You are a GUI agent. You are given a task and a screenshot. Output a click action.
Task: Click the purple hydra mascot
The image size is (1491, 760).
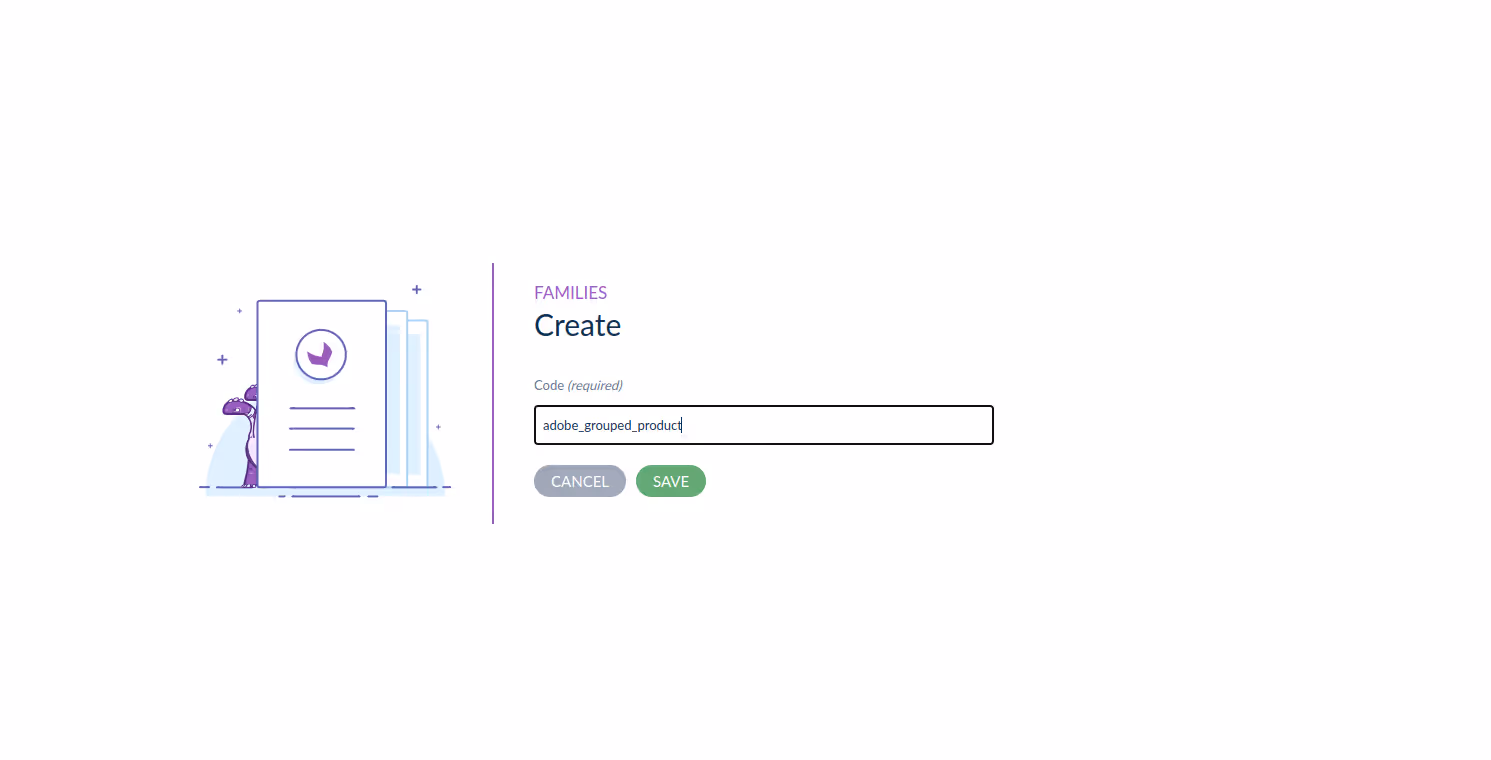241,435
